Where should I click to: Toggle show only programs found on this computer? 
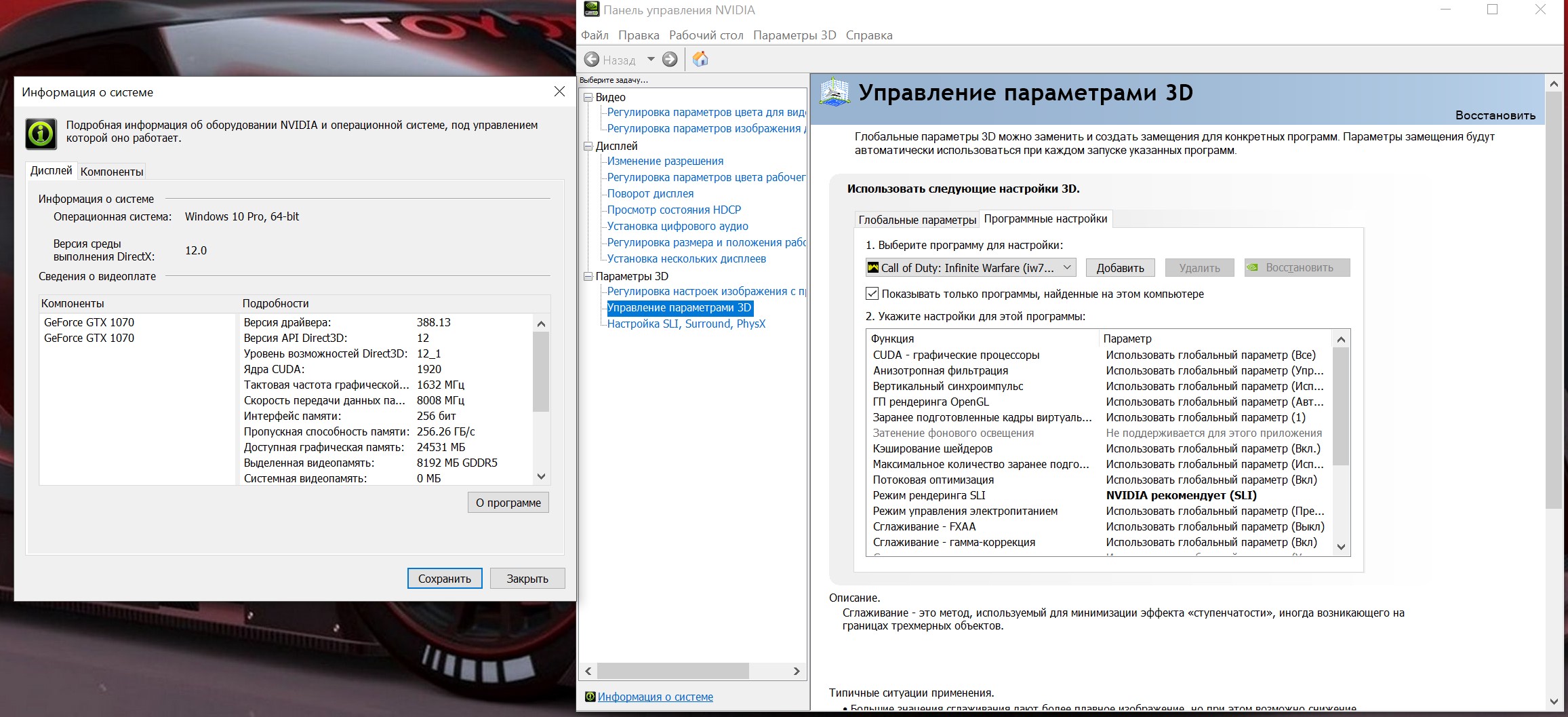(x=872, y=294)
